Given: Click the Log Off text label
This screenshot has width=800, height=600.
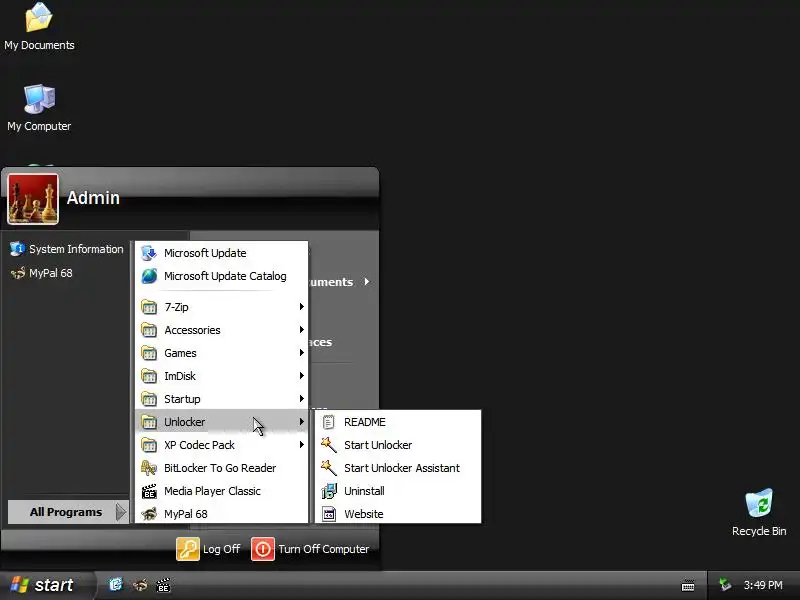Looking at the screenshot, I should pyautogui.click(x=221, y=549).
